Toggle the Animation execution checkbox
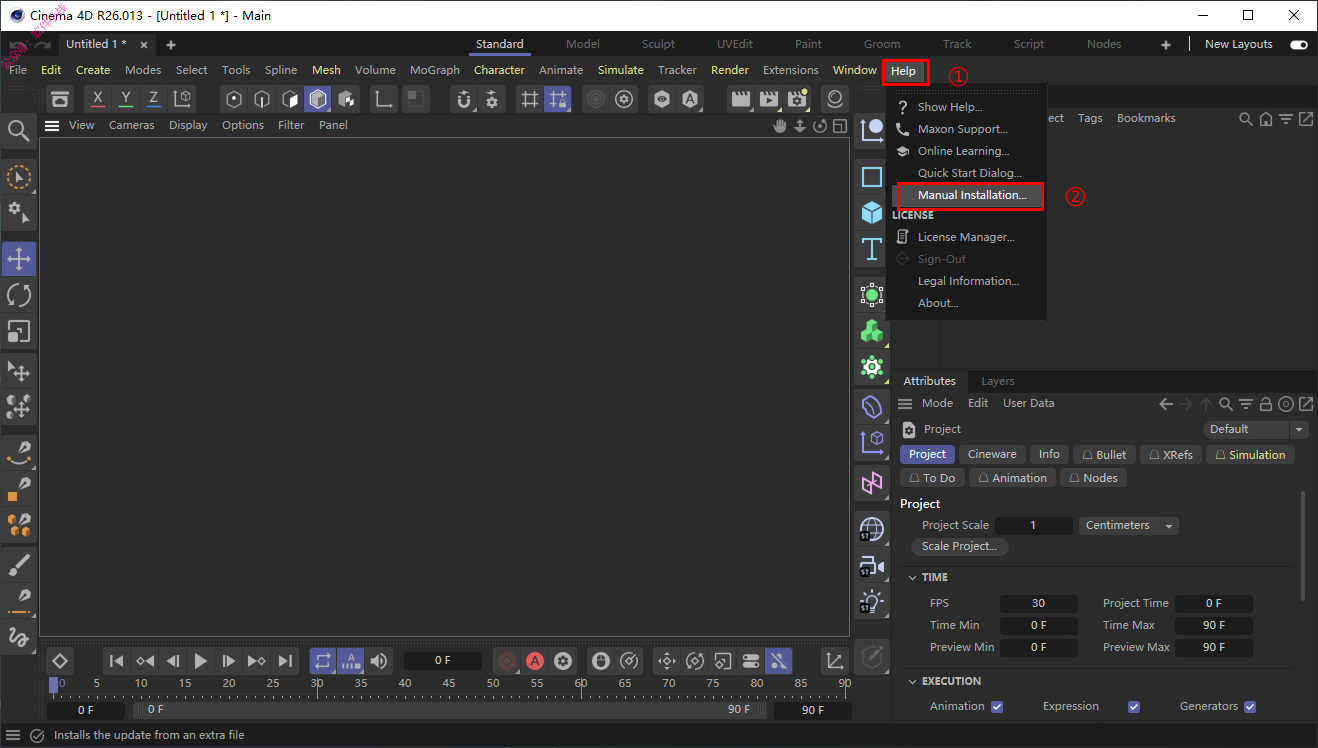The height and width of the screenshot is (748, 1318). 997,707
